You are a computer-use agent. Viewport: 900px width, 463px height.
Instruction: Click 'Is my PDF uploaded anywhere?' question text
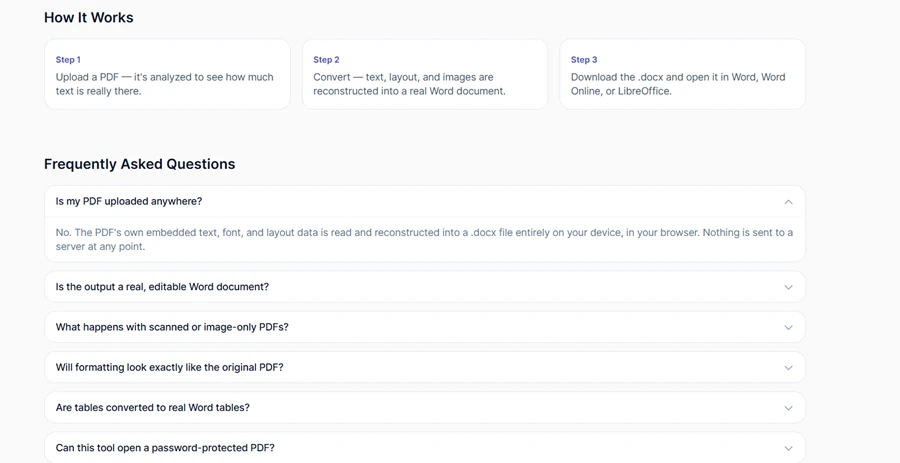click(x=129, y=201)
